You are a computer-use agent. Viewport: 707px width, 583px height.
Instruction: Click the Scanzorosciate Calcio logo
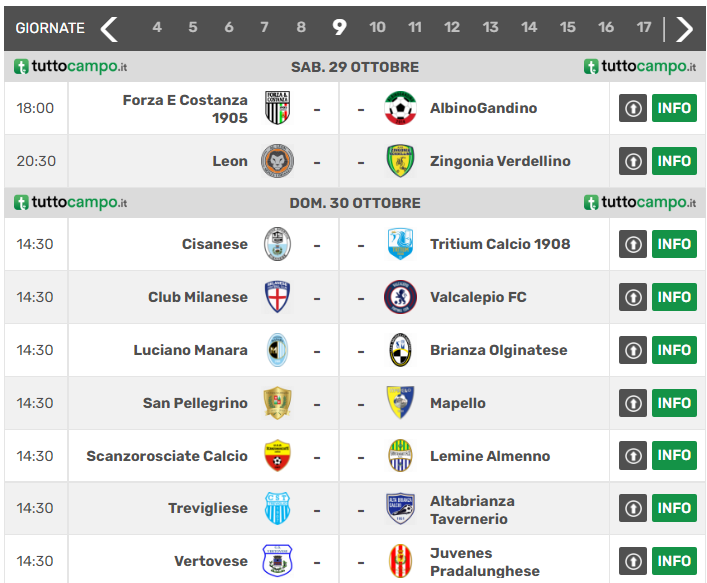(277, 456)
